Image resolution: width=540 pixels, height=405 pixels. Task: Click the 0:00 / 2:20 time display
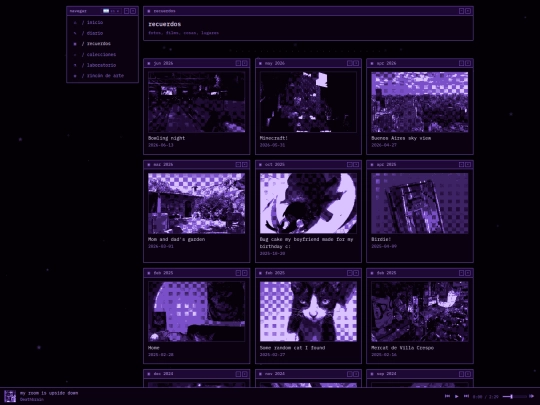coord(486,397)
